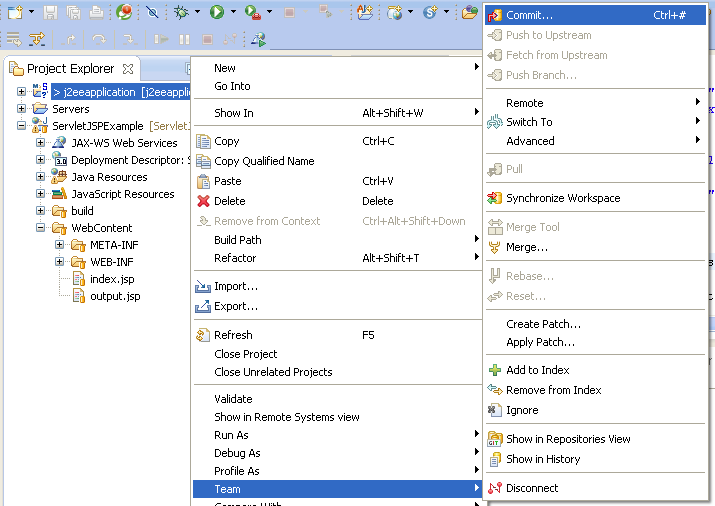715x506 pixels.
Task: Select the Project Explorer tab
Action: click(x=71, y=69)
